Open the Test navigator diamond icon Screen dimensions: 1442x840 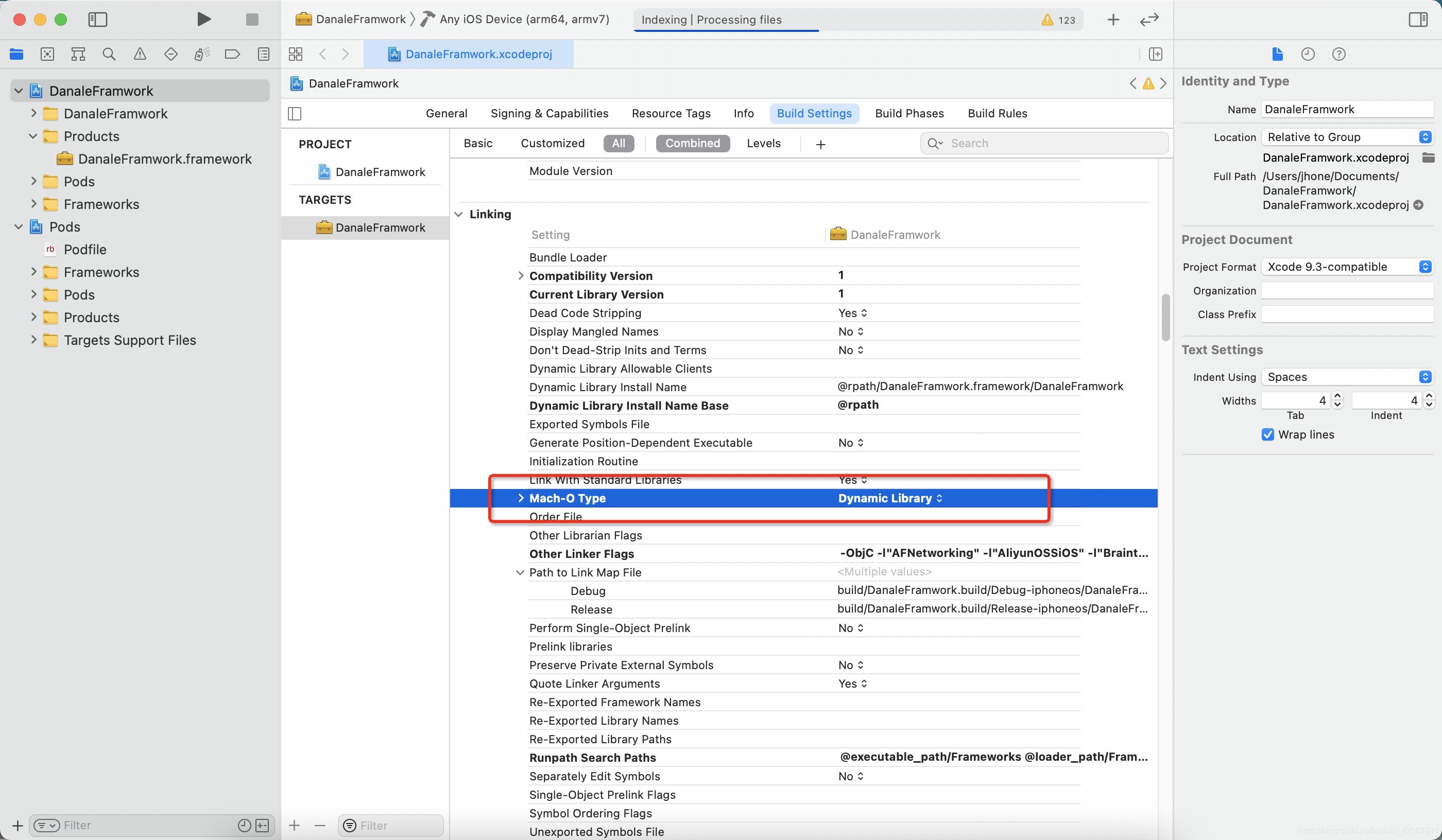170,55
